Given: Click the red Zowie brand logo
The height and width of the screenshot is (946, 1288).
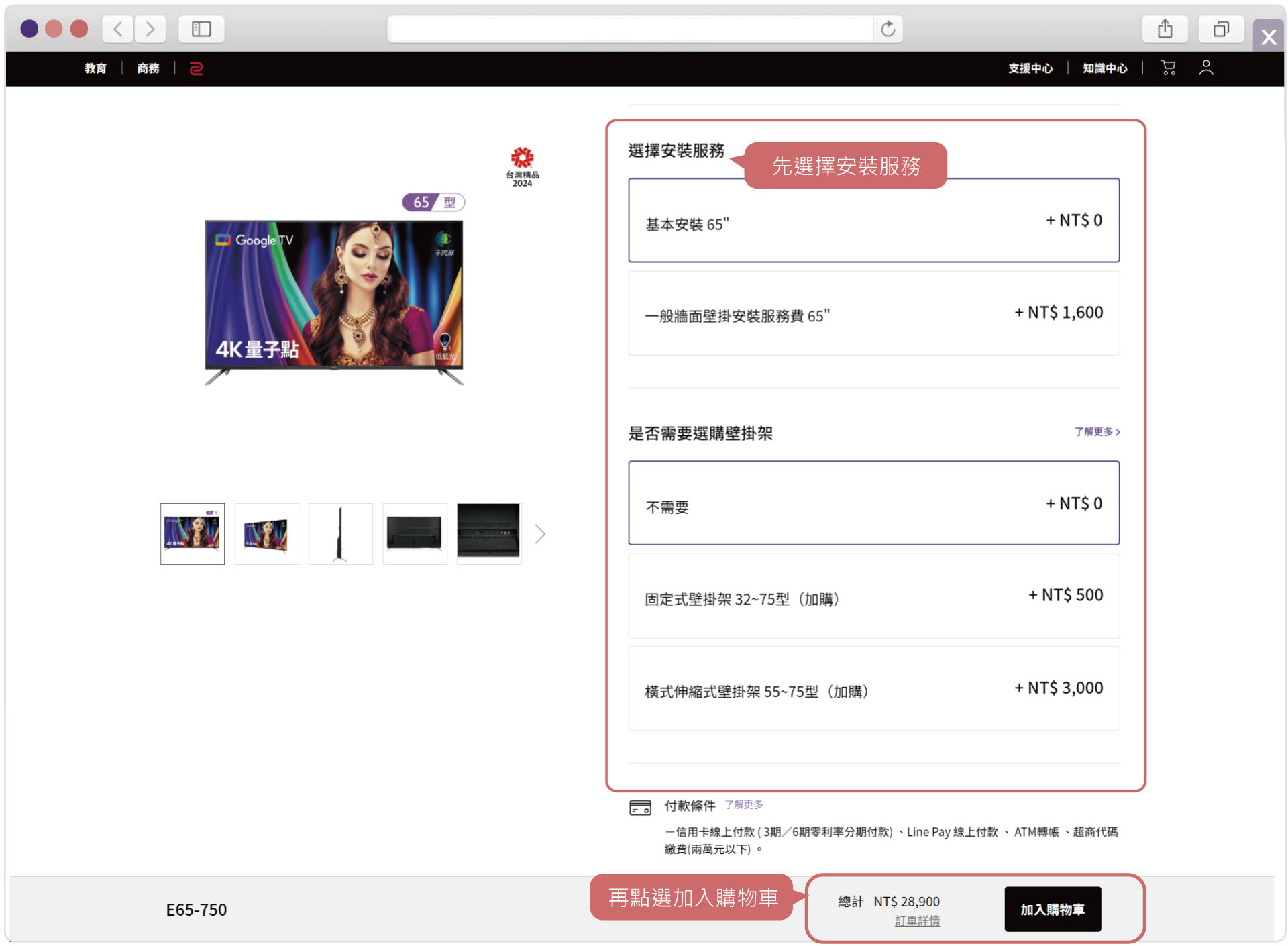Looking at the screenshot, I should click(196, 68).
